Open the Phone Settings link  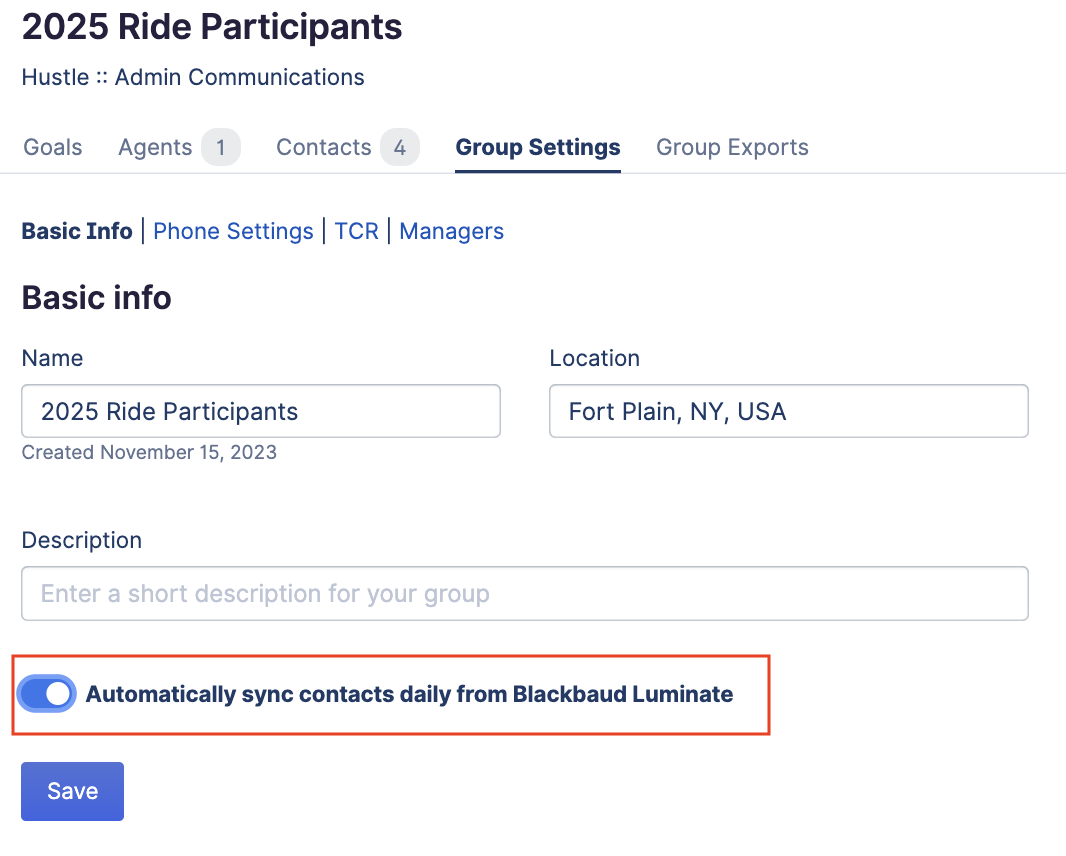pos(233,231)
